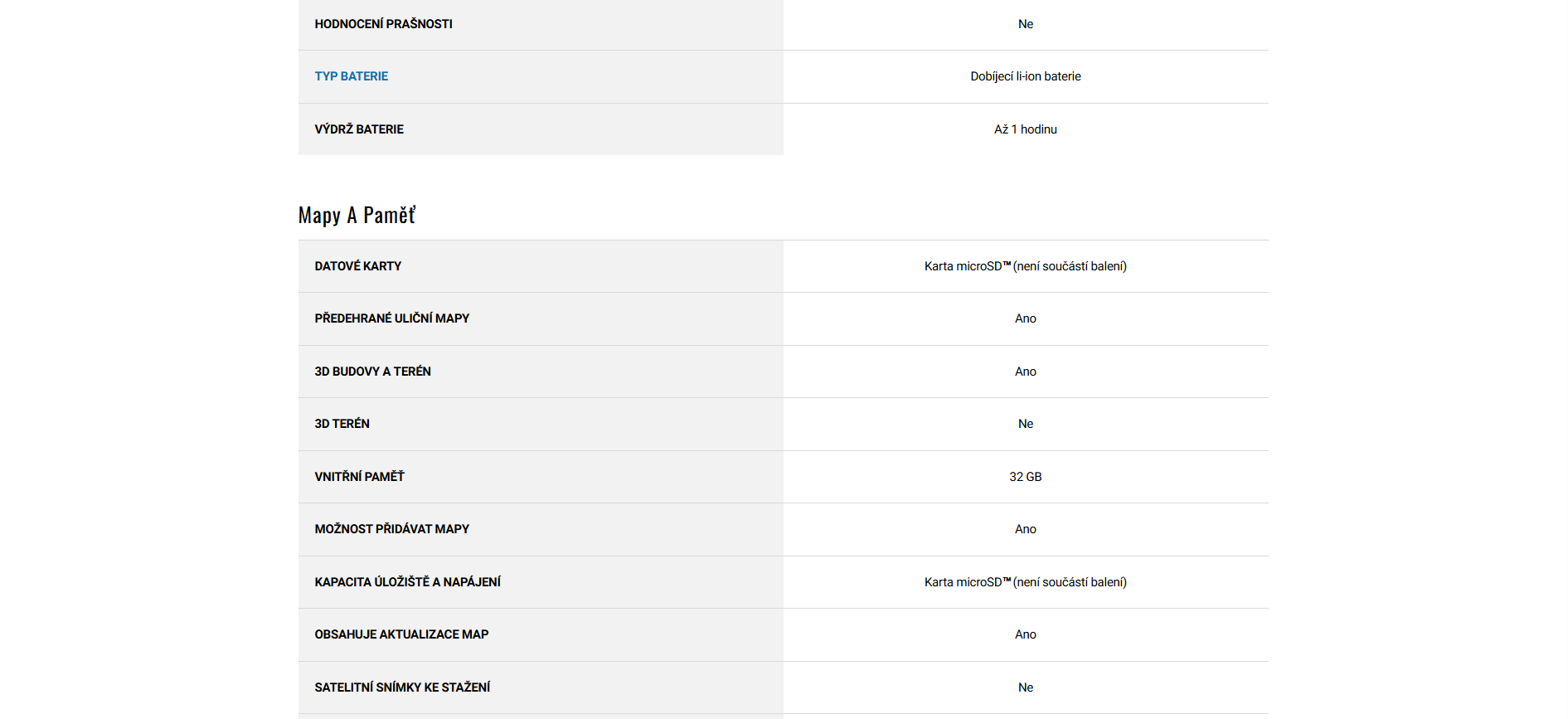The width and height of the screenshot is (1568, 719).
Task: Select the KAPACITA ÚLOŽIŠTĚ A NAPÁJENÍ label
Action: [407, 582]
